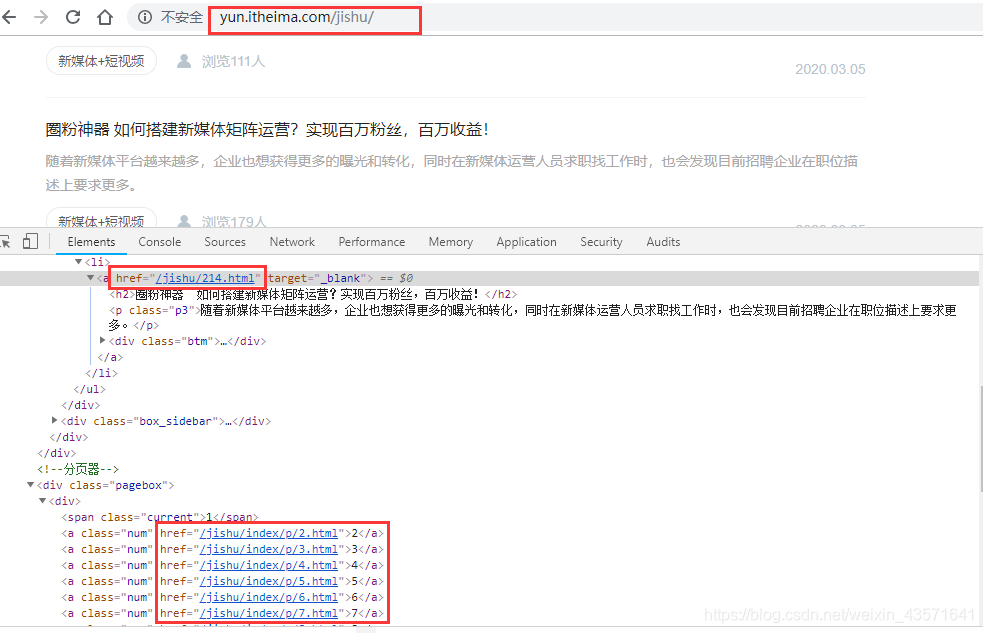The height and width of the screenshot is (633, 983).
Task: Show site info via the insecure icon
Action: pos(145,17)
